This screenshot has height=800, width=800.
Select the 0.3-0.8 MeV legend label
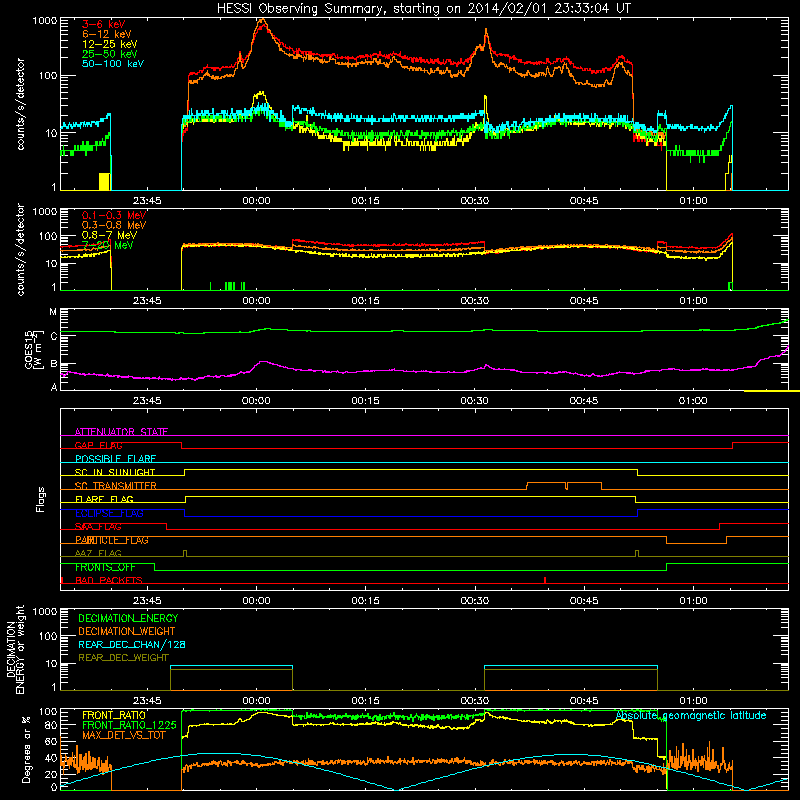coord(114,225)
